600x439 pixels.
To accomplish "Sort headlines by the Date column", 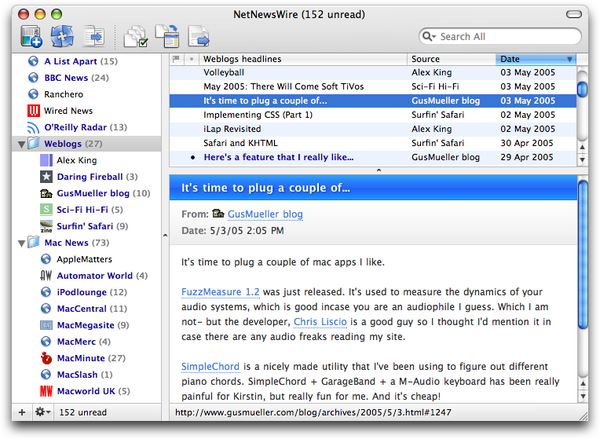I will [x=536, y=59].
